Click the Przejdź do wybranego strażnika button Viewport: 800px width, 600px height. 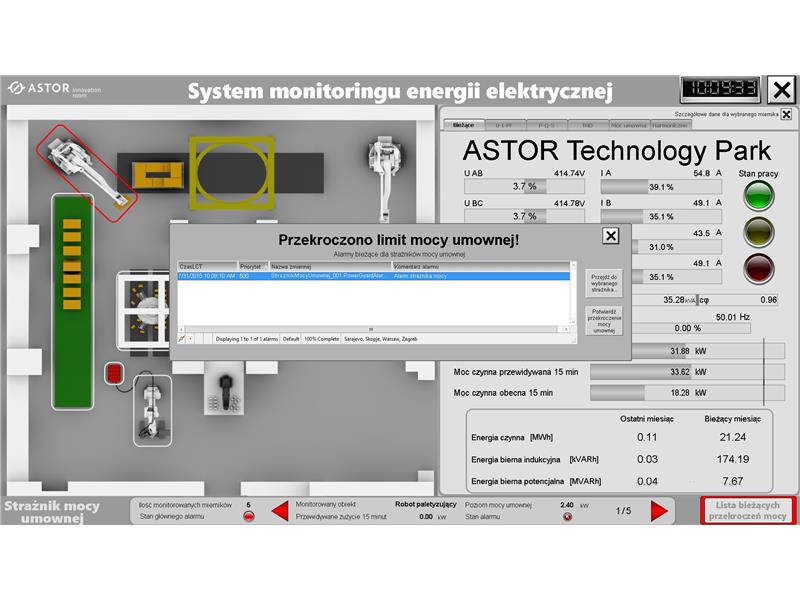click(x=604, y=284)
